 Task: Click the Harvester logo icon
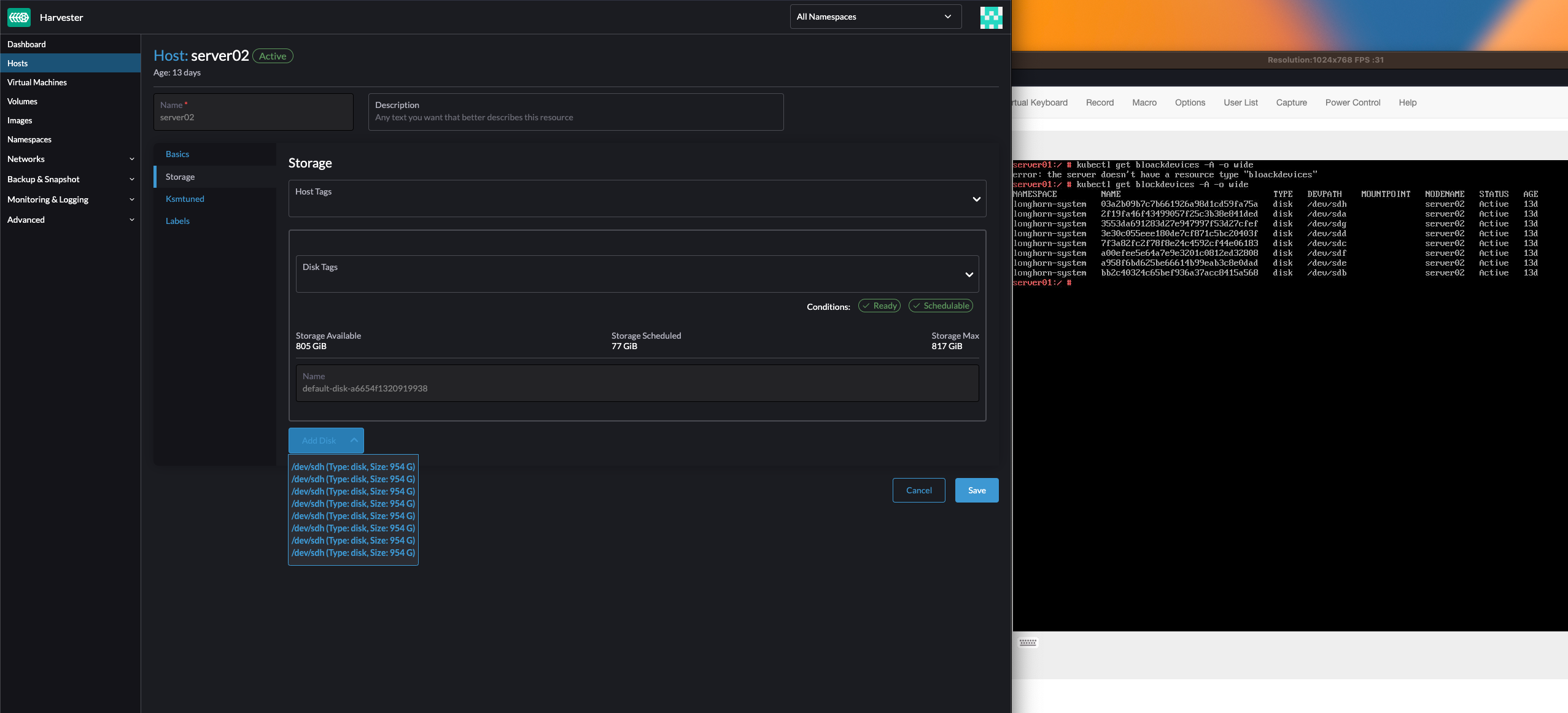click(19, 17)
